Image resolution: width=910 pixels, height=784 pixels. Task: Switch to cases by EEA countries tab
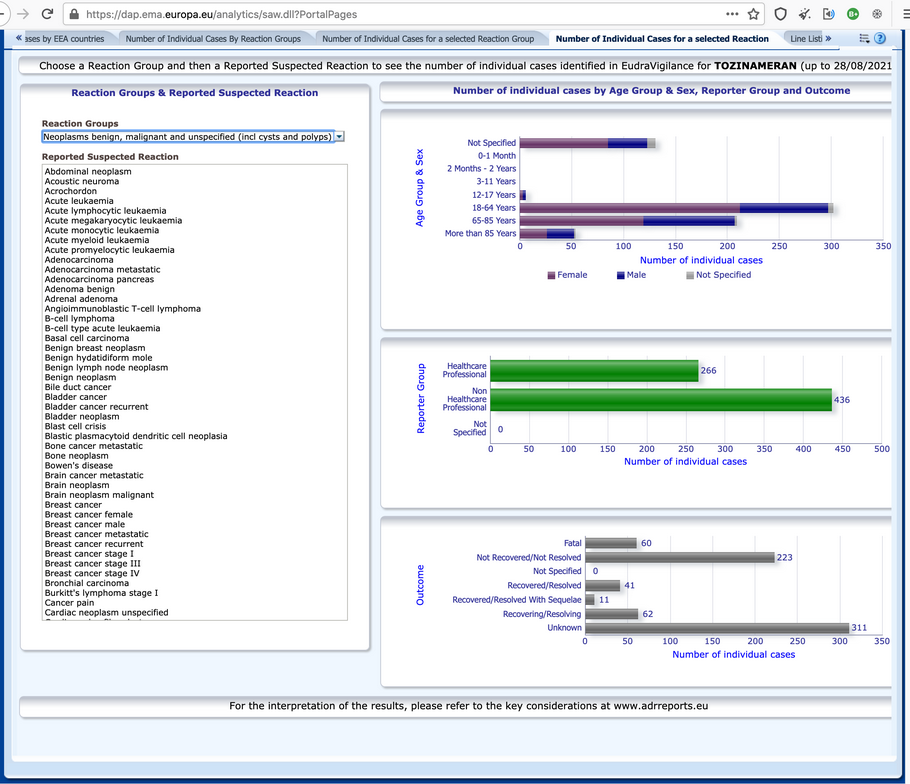pyautogui.click(x=64, y=39)
